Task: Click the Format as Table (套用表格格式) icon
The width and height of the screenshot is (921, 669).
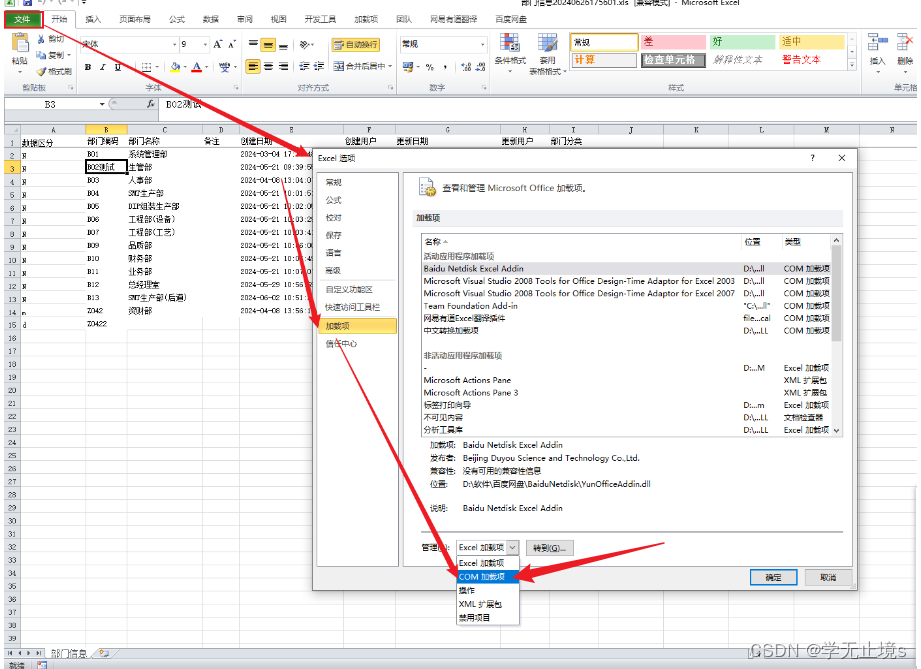Action: click(x=547, y=43)
